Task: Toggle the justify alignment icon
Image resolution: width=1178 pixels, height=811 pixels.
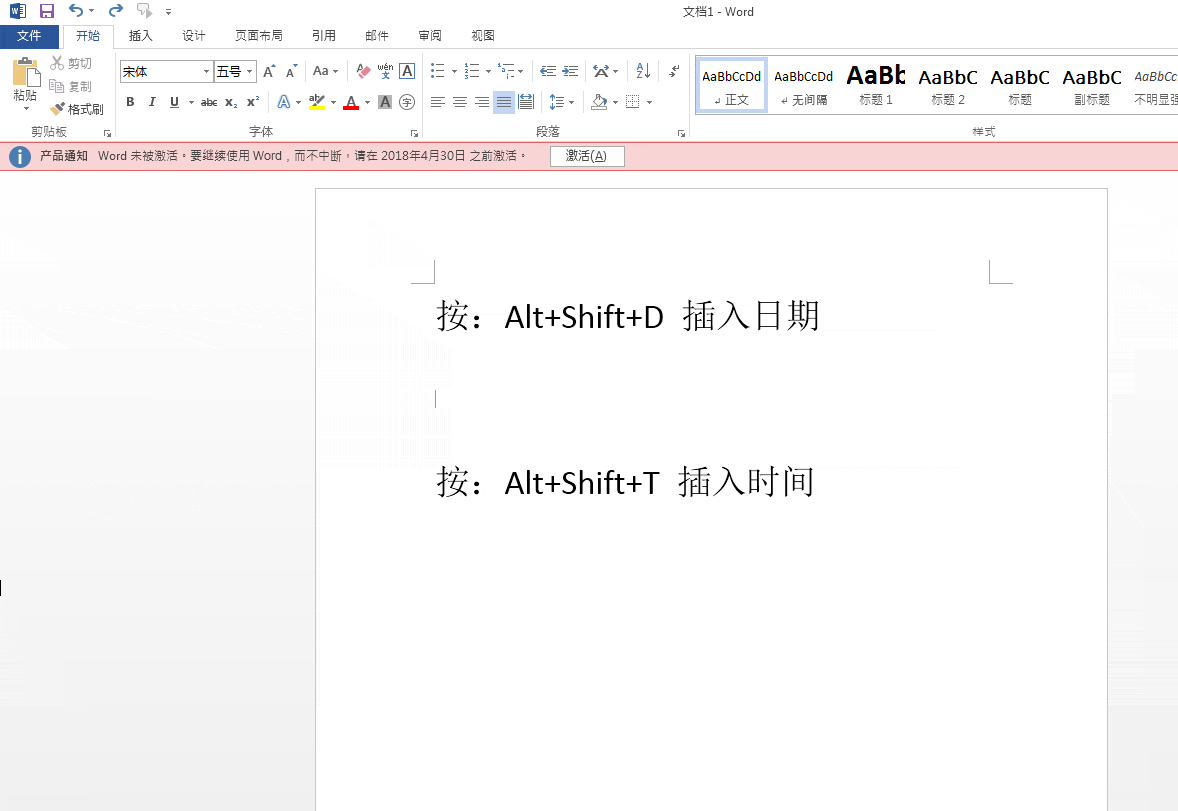Action: (503, 101)
